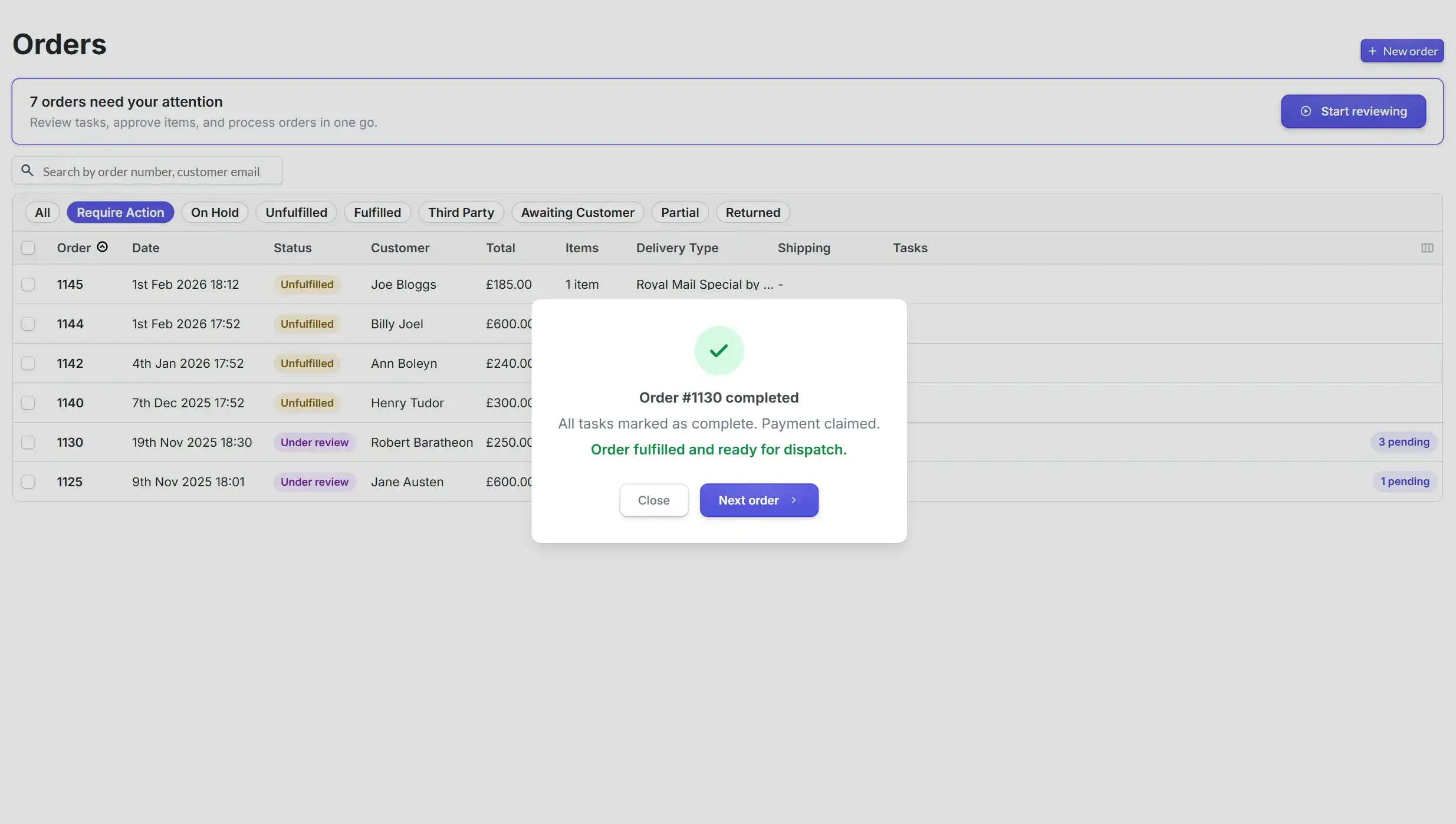The image size is (1456, 824).
Task: Click the 3 pending tasks badge
Action: point(1403,442)
